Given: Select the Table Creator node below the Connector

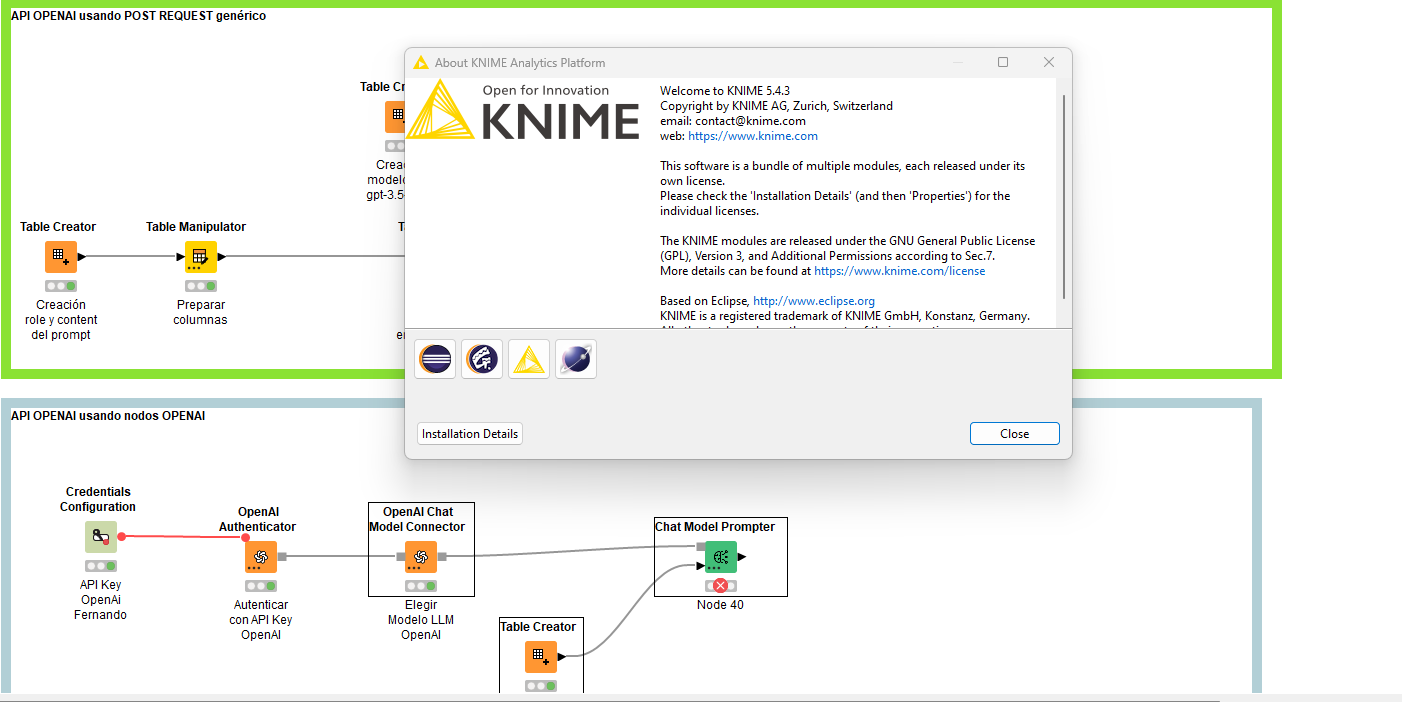Looking at the screenshot, I should [541, 657].
